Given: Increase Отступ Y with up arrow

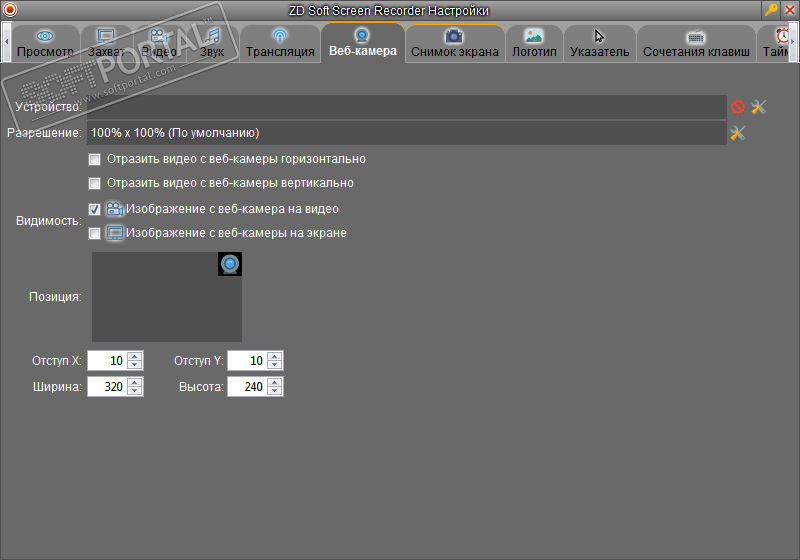Looking at the screenshot, I should coord(274,357).
